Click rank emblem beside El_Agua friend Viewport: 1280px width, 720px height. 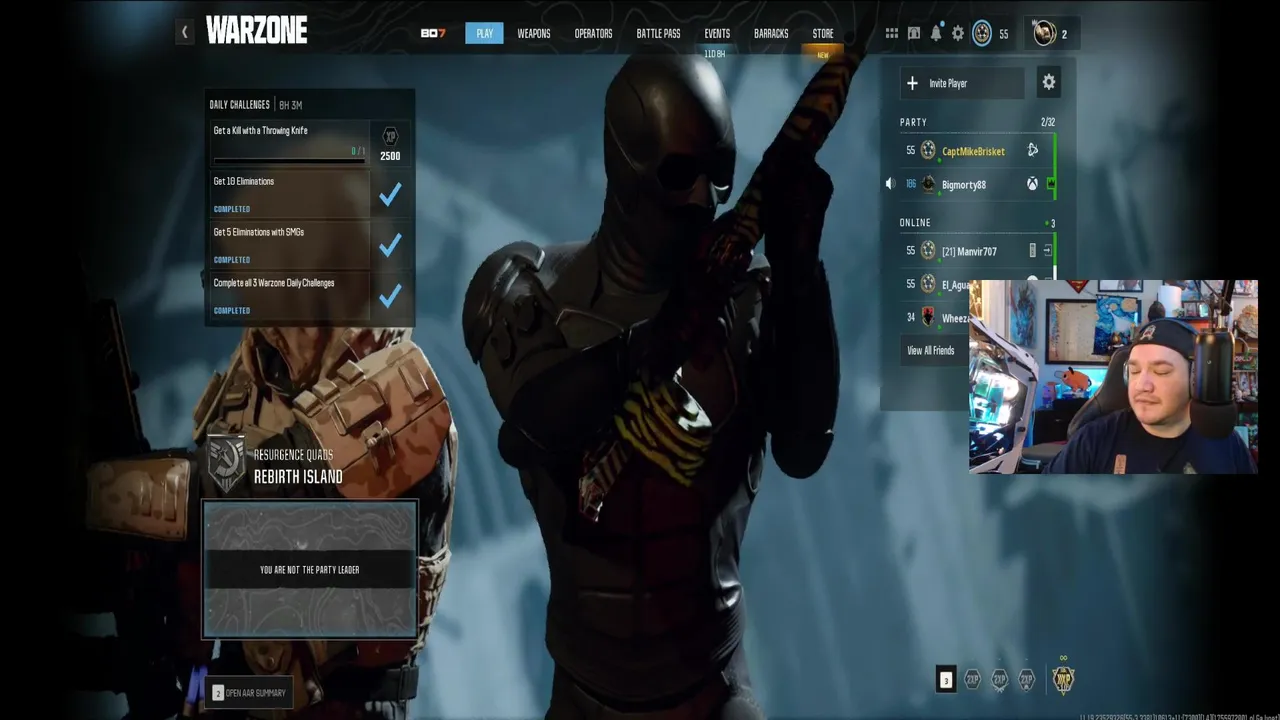pyautogui.click(x=928, y=284)
